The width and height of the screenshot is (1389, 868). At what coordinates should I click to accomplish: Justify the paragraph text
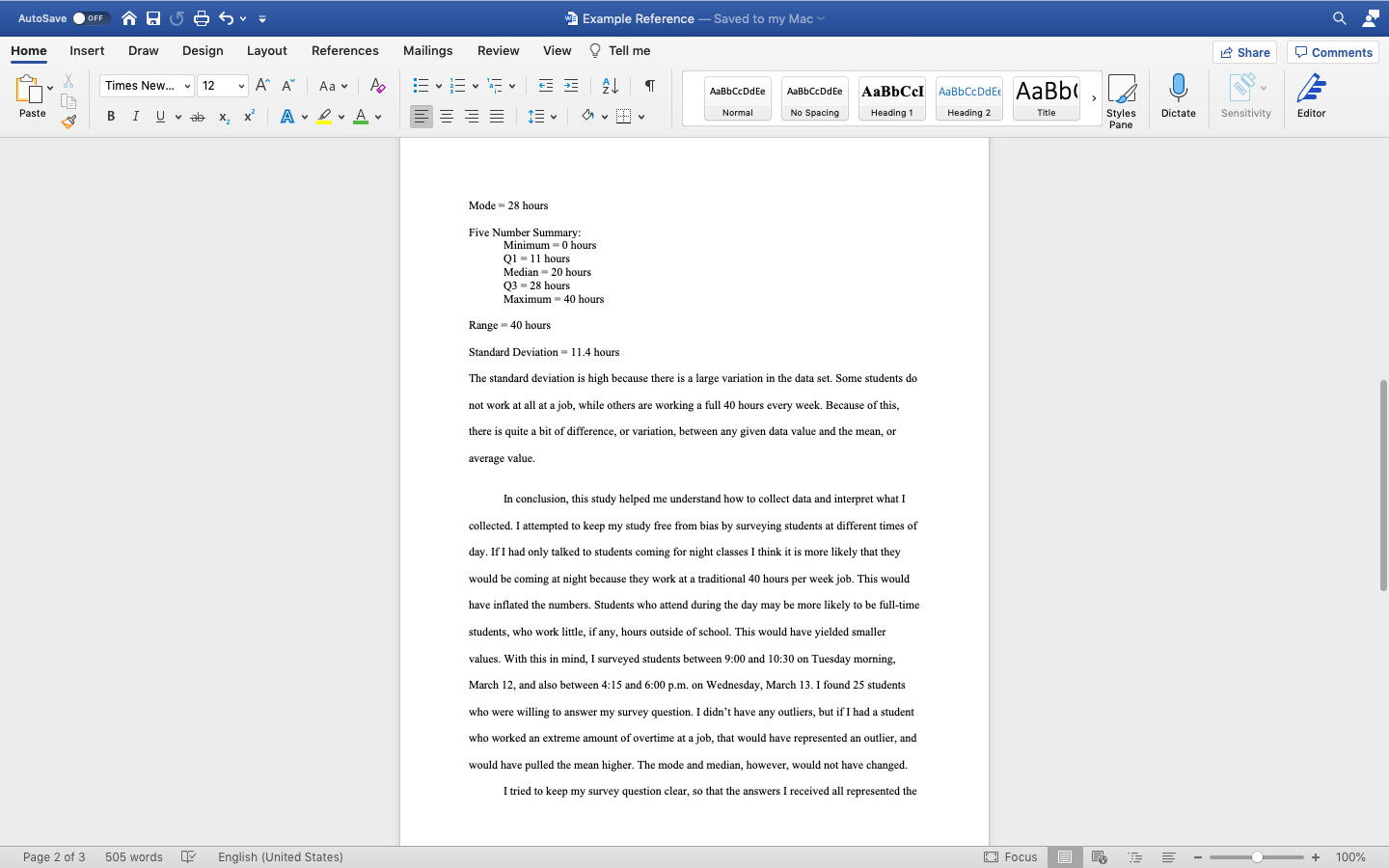click(x=497, y=117)
